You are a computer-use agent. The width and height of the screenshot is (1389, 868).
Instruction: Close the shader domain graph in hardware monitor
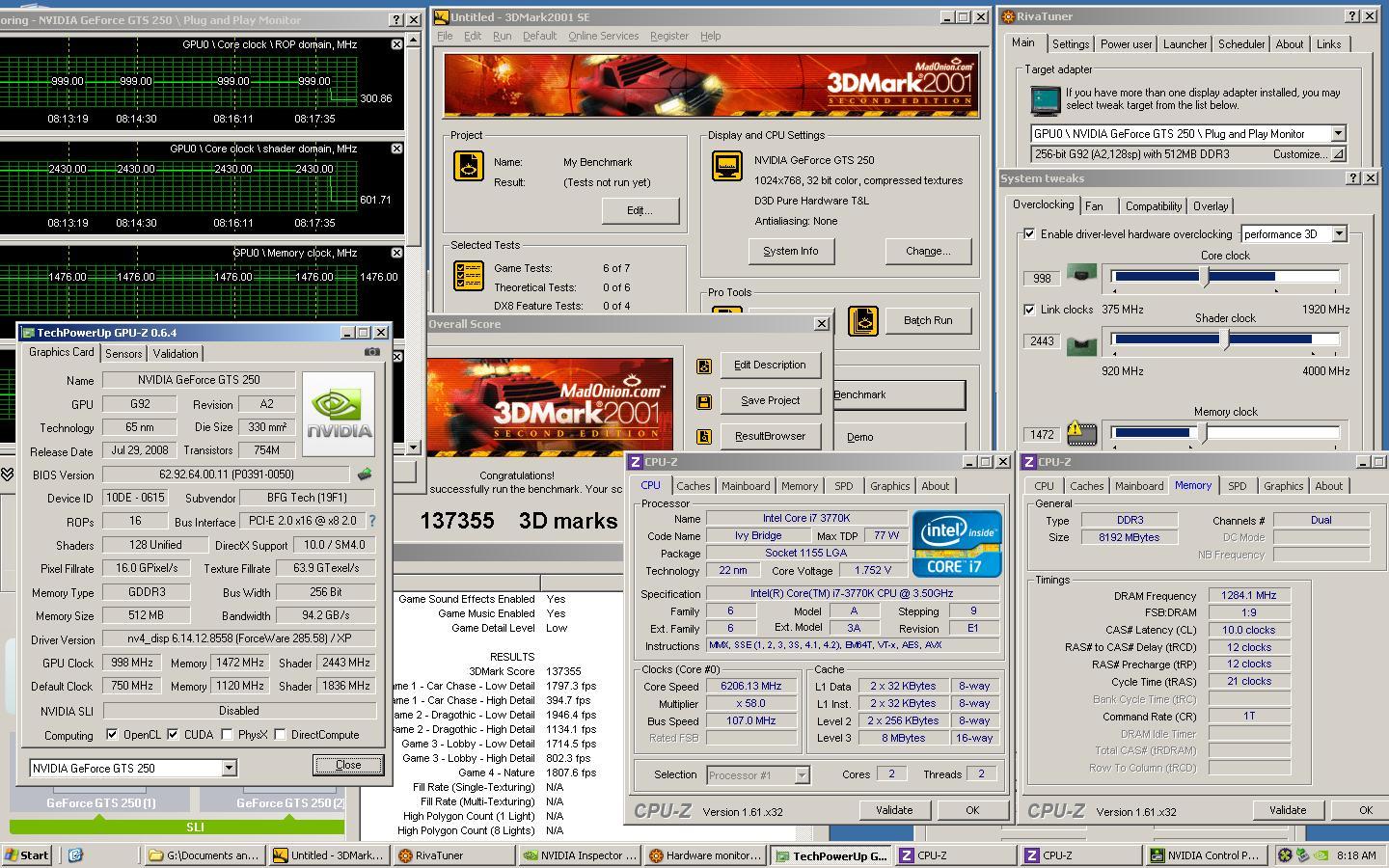coord(396,149)
